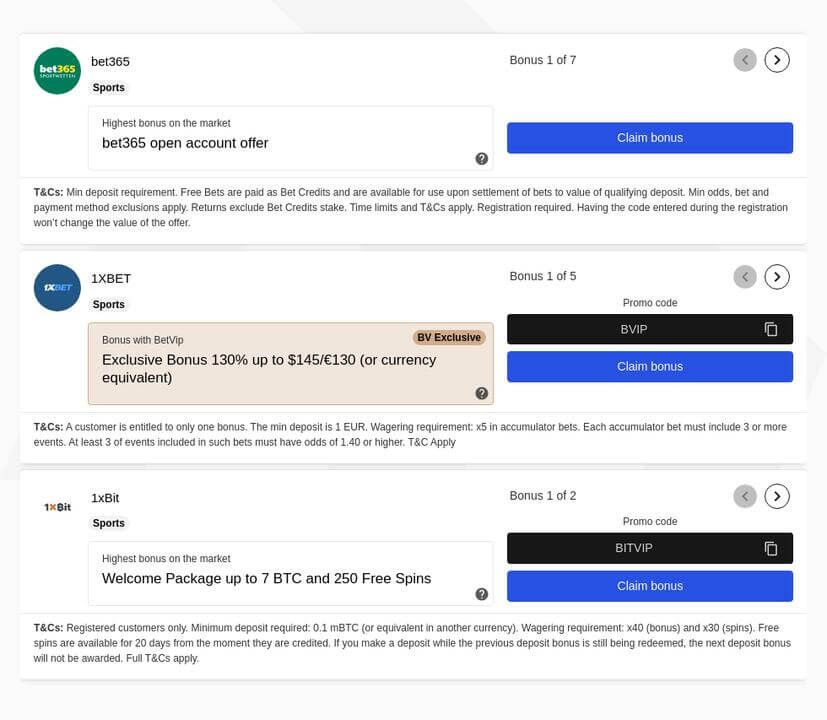Show next bet365 bonus
This screenshot has width=827, height=720.
click(777, 60)
